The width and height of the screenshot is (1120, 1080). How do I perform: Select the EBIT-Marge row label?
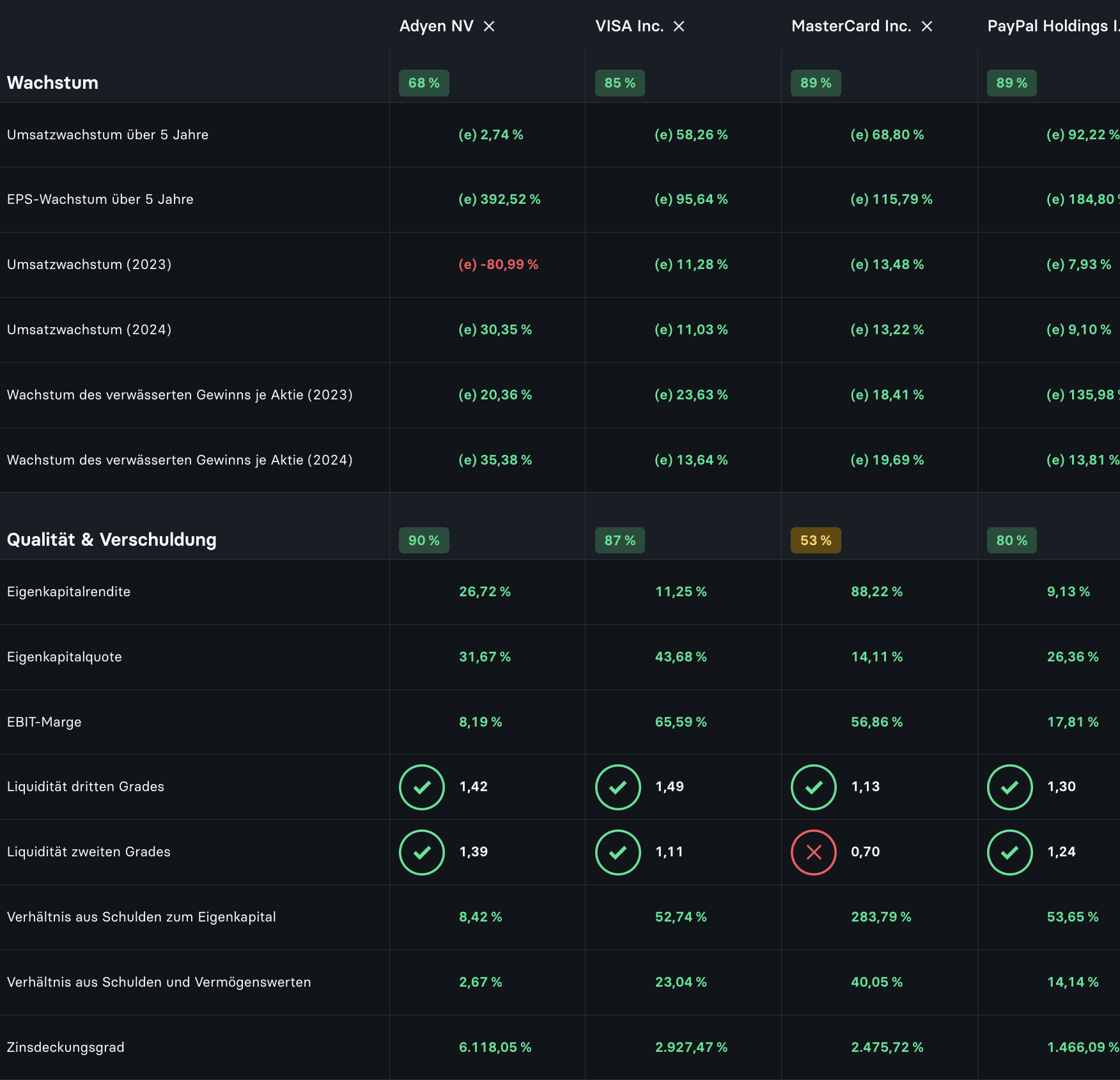pos(44,722)
